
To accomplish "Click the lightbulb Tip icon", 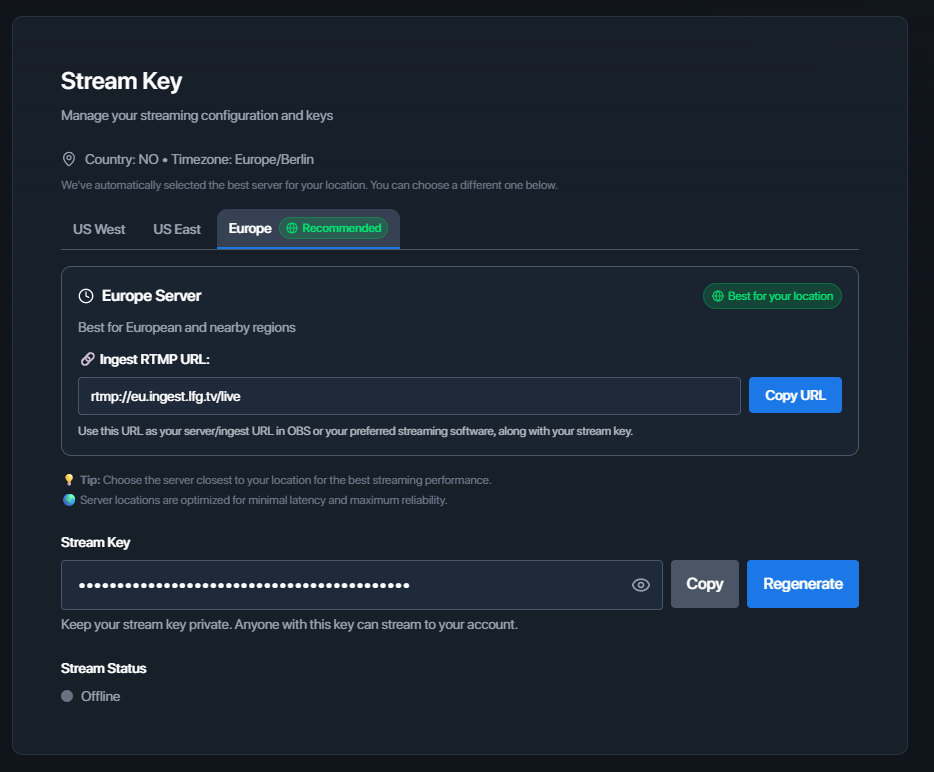I will point(69,480).
